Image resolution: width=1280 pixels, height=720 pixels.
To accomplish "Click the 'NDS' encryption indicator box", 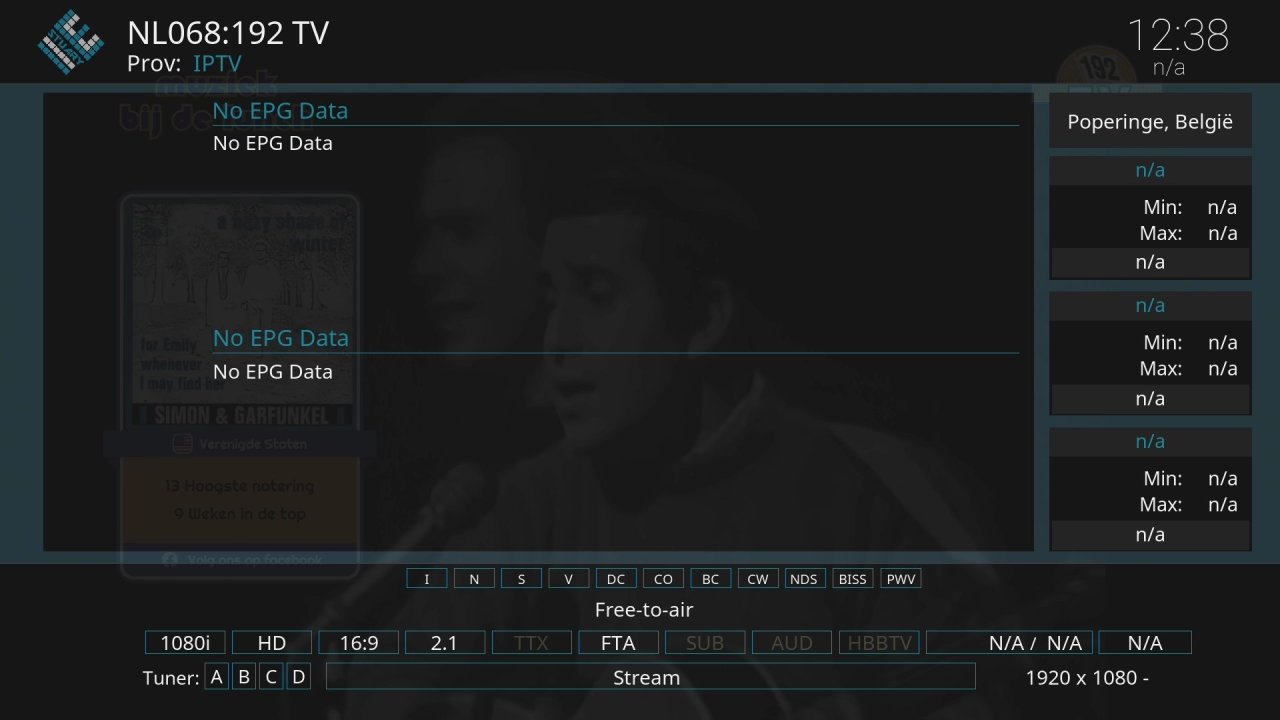I will [803, 579].
